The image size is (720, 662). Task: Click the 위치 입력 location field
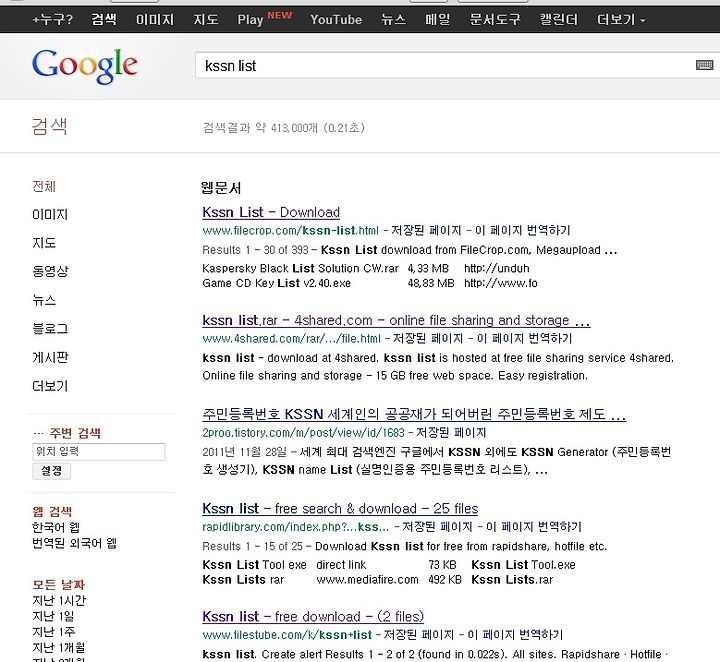pos(99,452)
